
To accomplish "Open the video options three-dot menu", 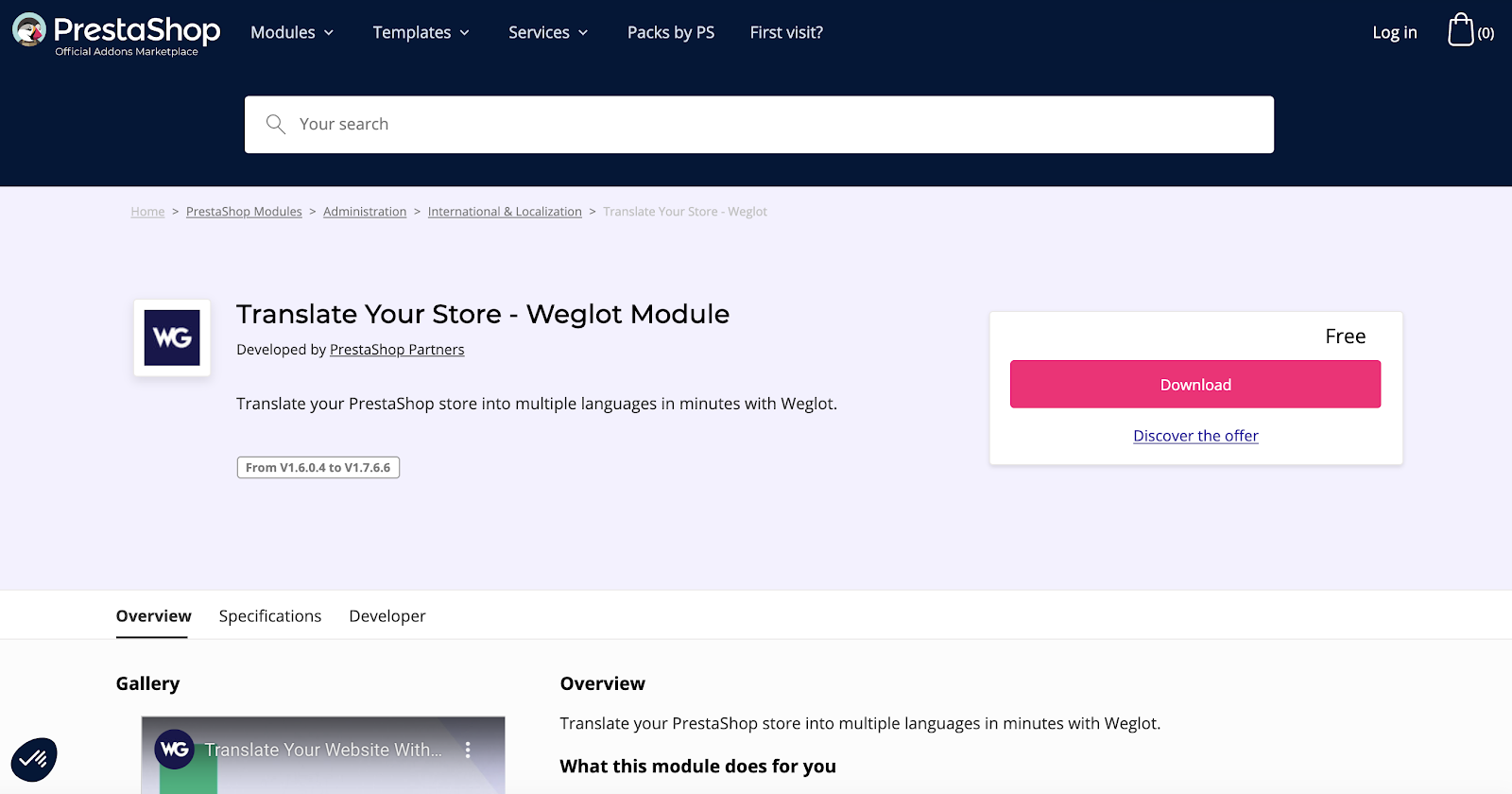I will [x=468, y=750].
